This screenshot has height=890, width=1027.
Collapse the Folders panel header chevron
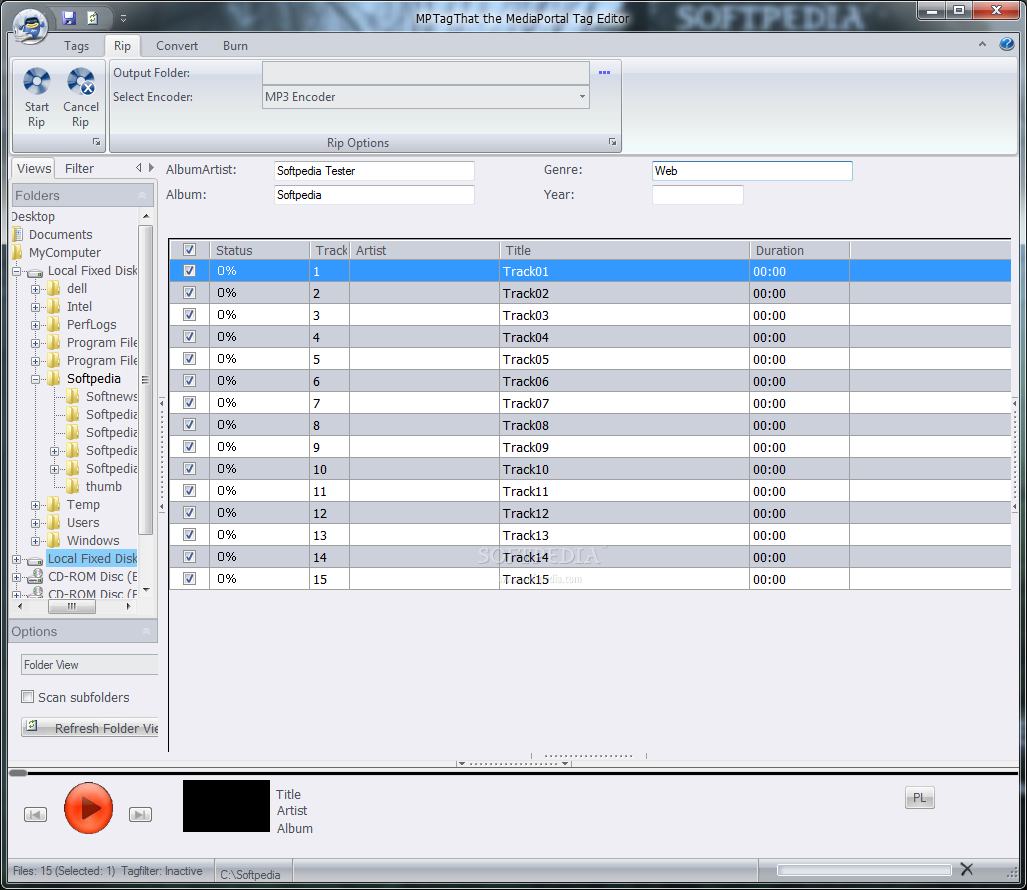(x=143, y=195)
